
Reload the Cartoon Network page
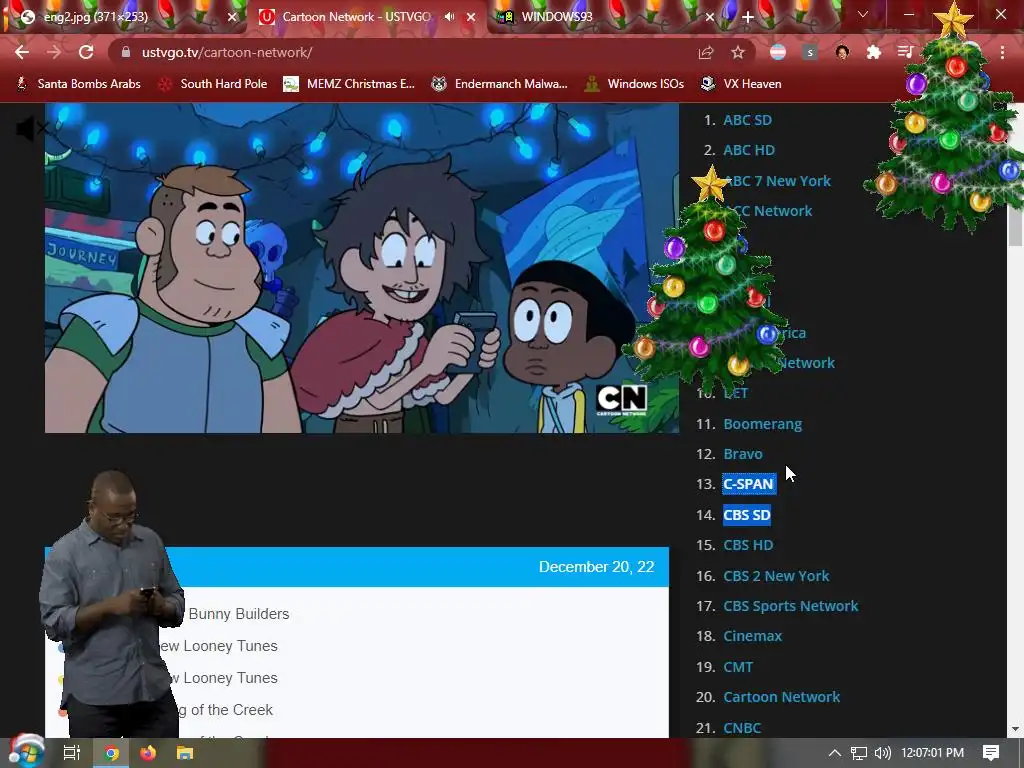(x=86, y=52)
